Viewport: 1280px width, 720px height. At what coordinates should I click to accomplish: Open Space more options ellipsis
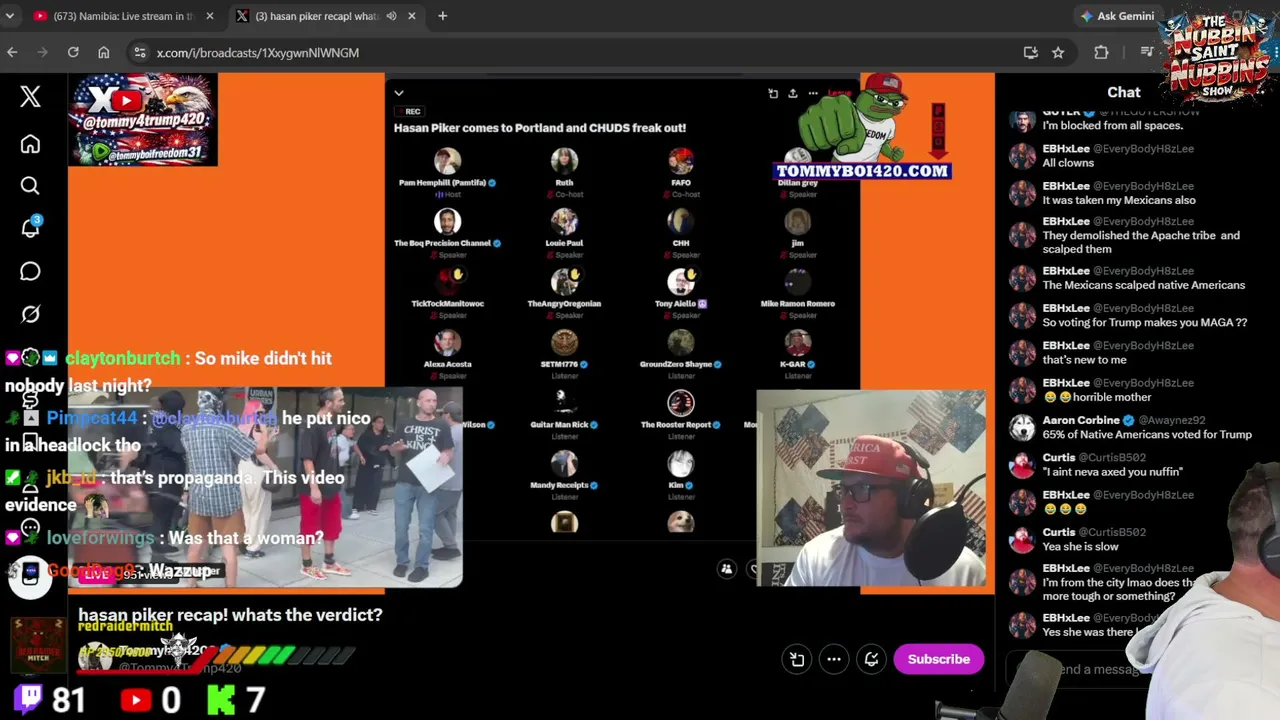click(813, 94)
